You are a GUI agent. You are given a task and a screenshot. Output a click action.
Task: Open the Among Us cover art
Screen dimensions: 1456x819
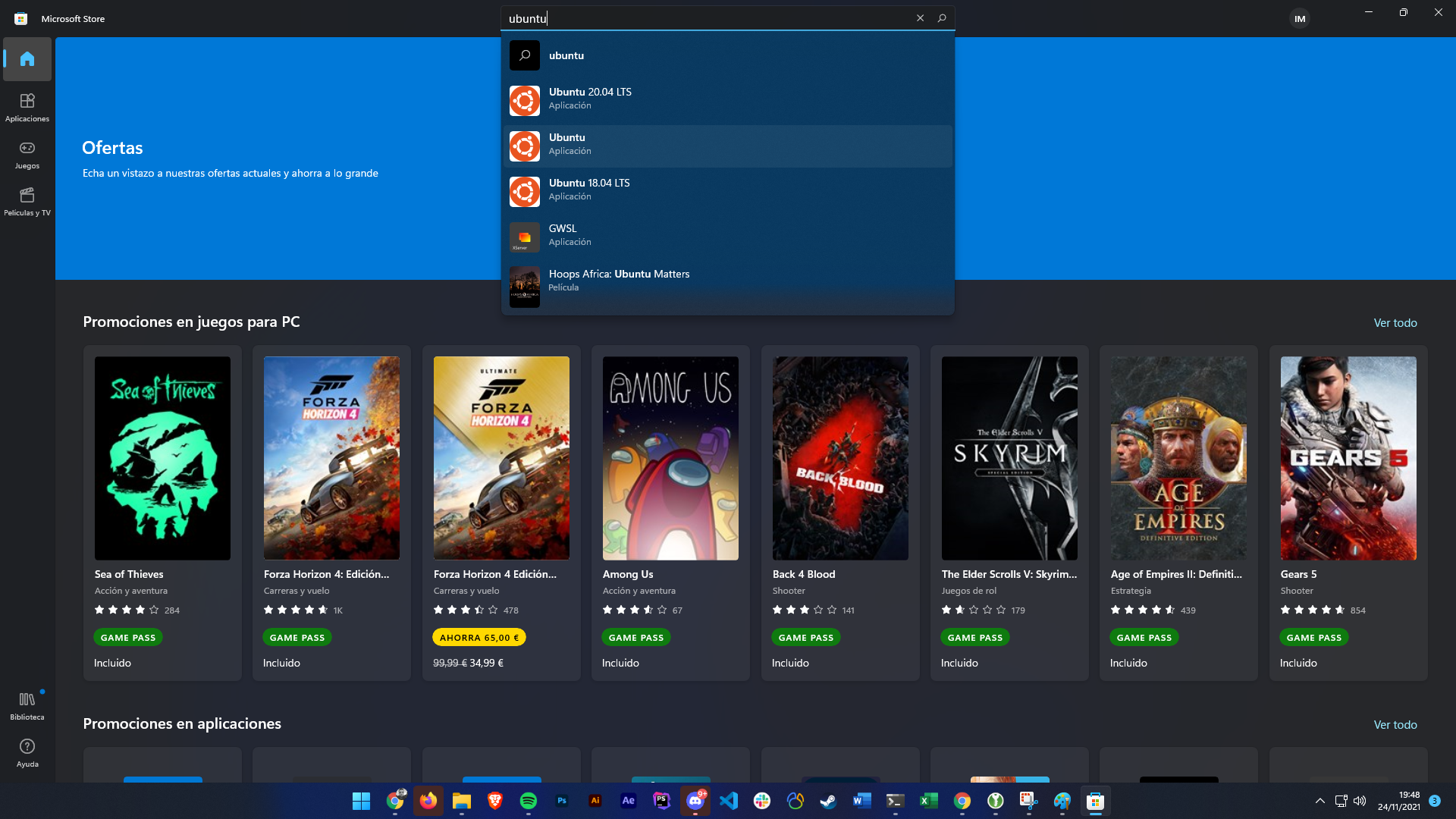(x=670, y=458)
